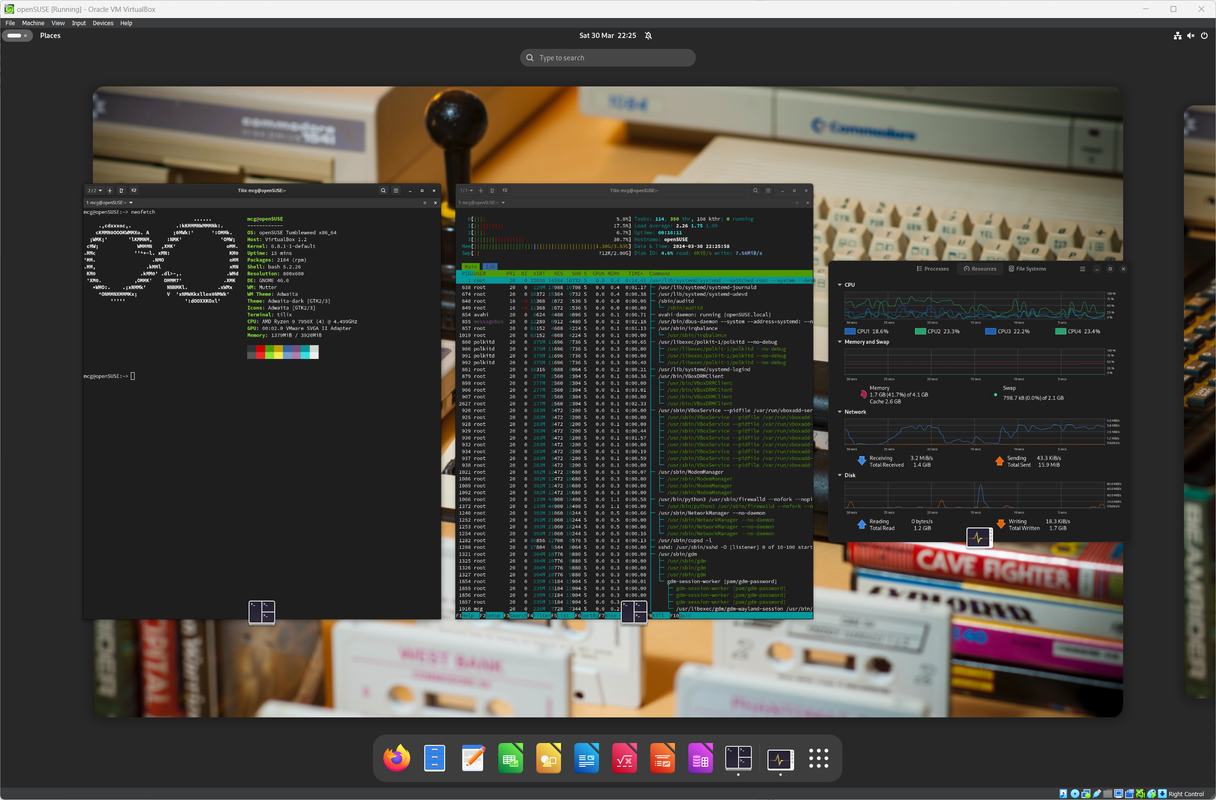Viewport: 1216px width, 800px height.
Task: Collapse the Network section
Action: (840, 411)
